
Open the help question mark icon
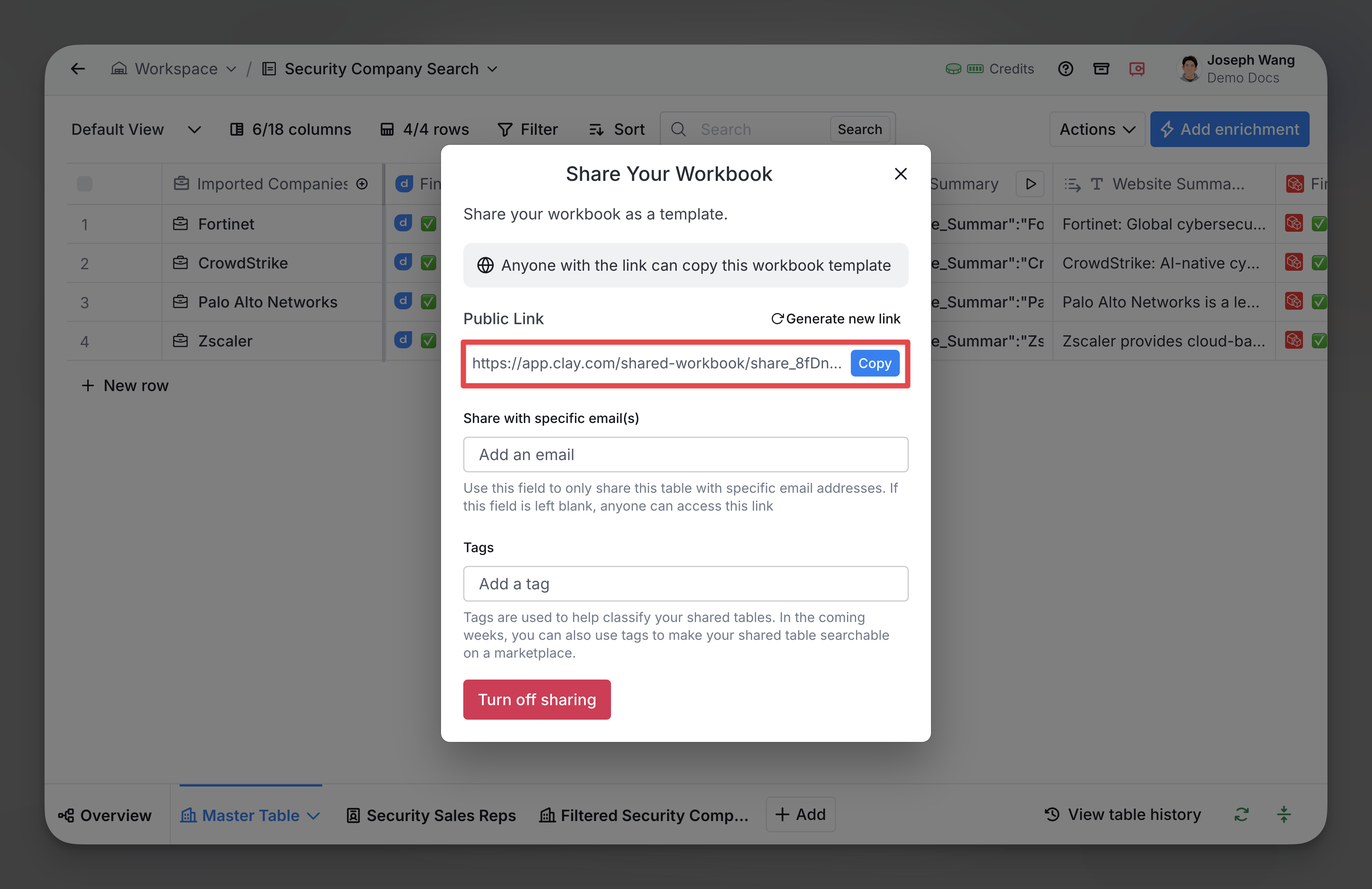tap(1065, 69)
